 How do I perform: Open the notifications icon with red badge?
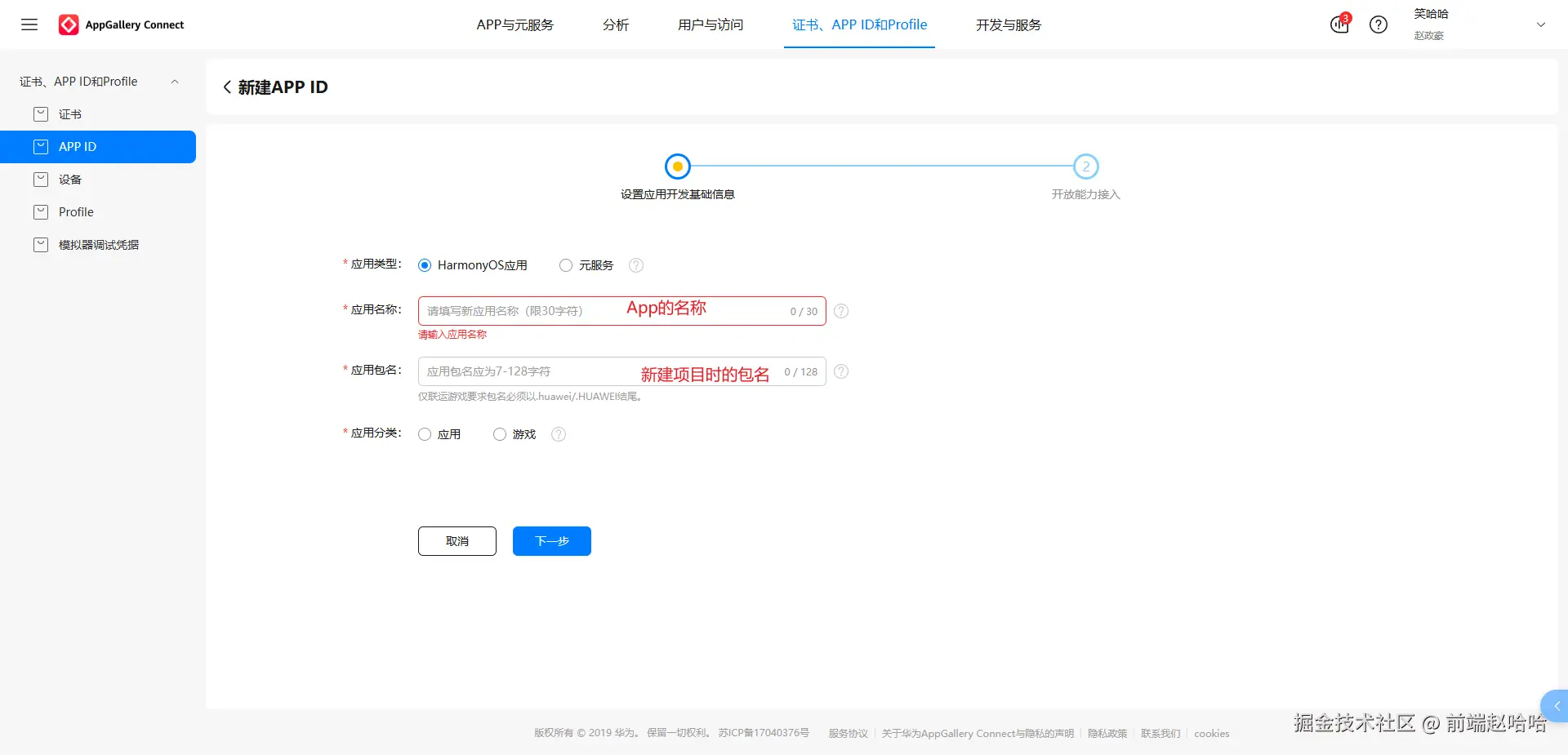point(1340,24)
